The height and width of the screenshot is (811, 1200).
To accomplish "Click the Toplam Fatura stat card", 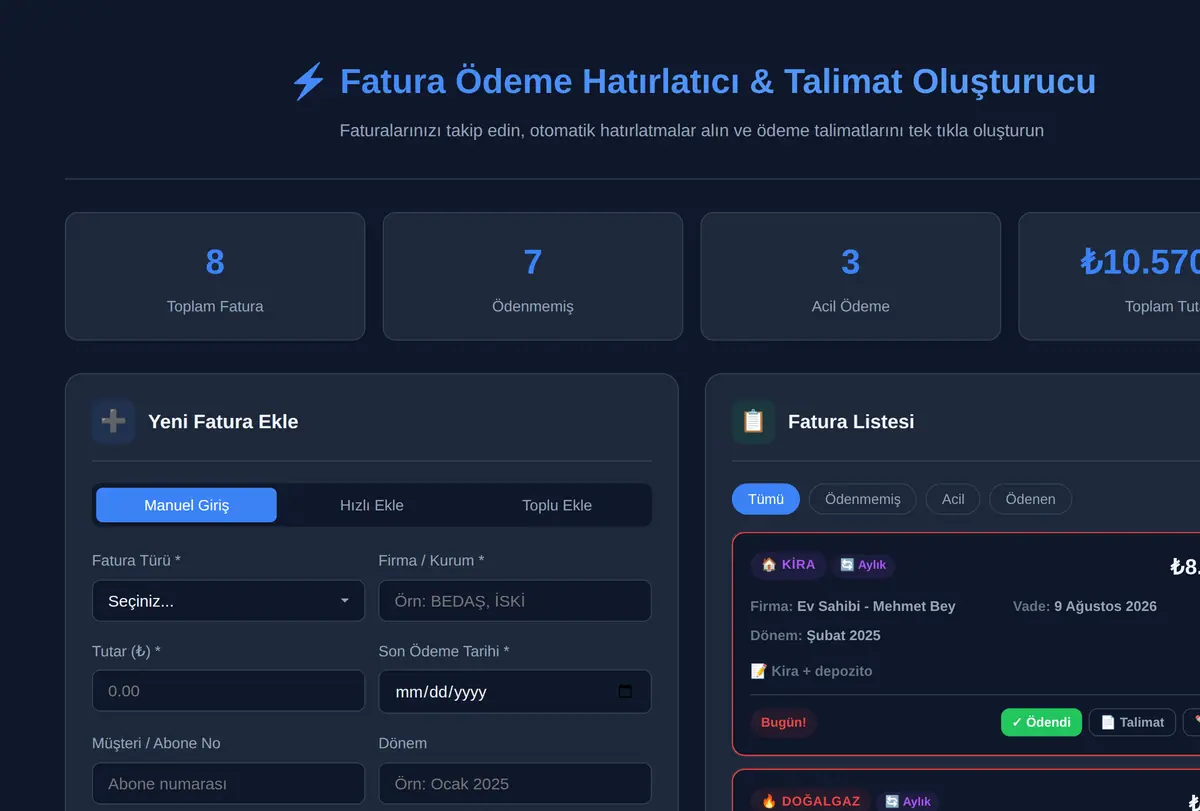I will (x=215, y=276).
